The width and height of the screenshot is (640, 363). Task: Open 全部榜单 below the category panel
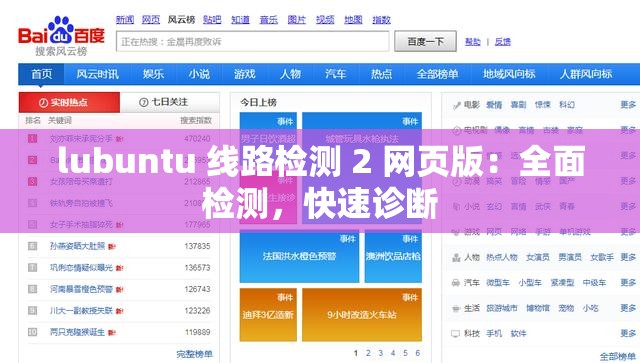tap(618, 356)
